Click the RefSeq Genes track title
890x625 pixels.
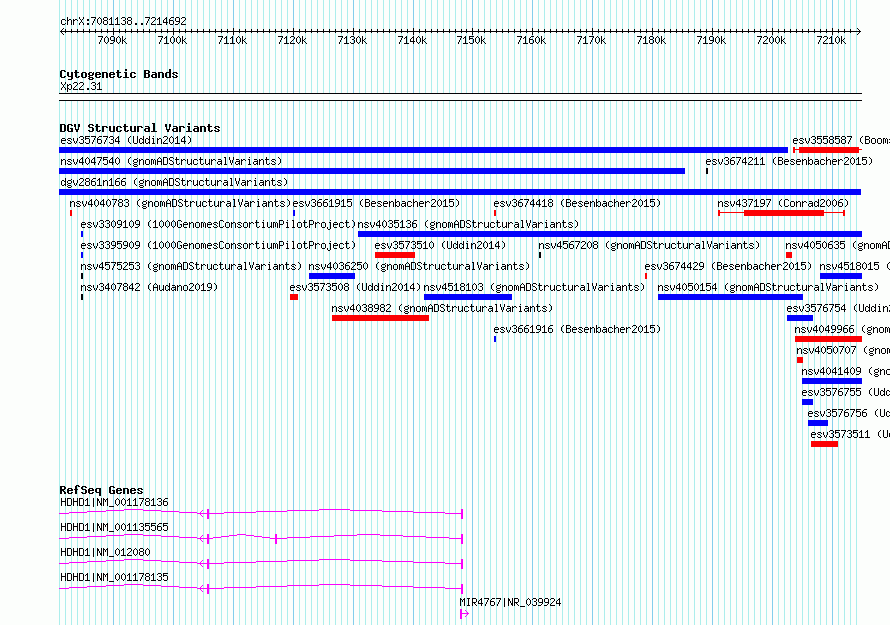coord(101,490)
